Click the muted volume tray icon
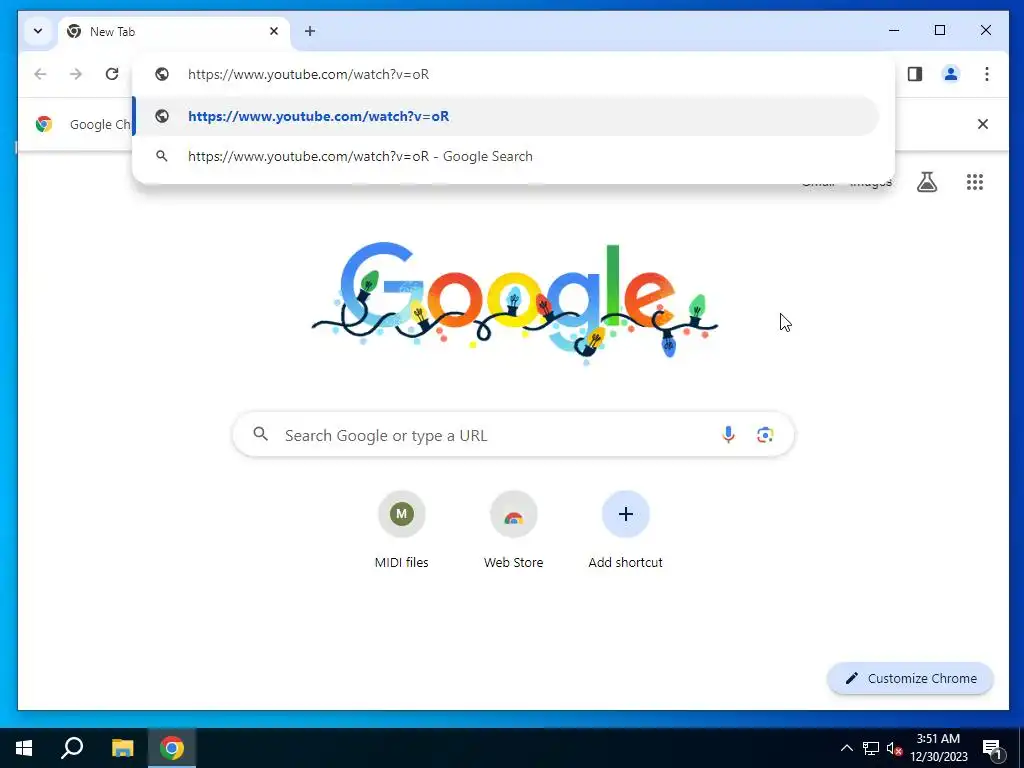This screenshot has height=768, width=1024. pyautogui.click(x=894, y=748)
